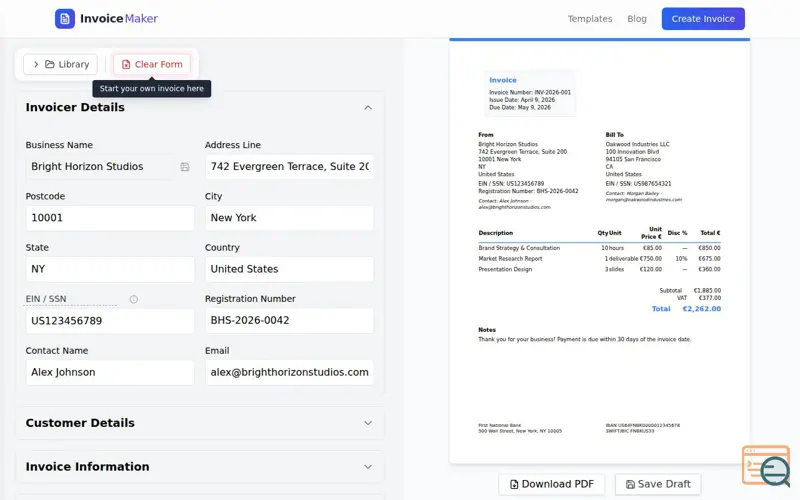Go to the Blog link

pos(637,19)
